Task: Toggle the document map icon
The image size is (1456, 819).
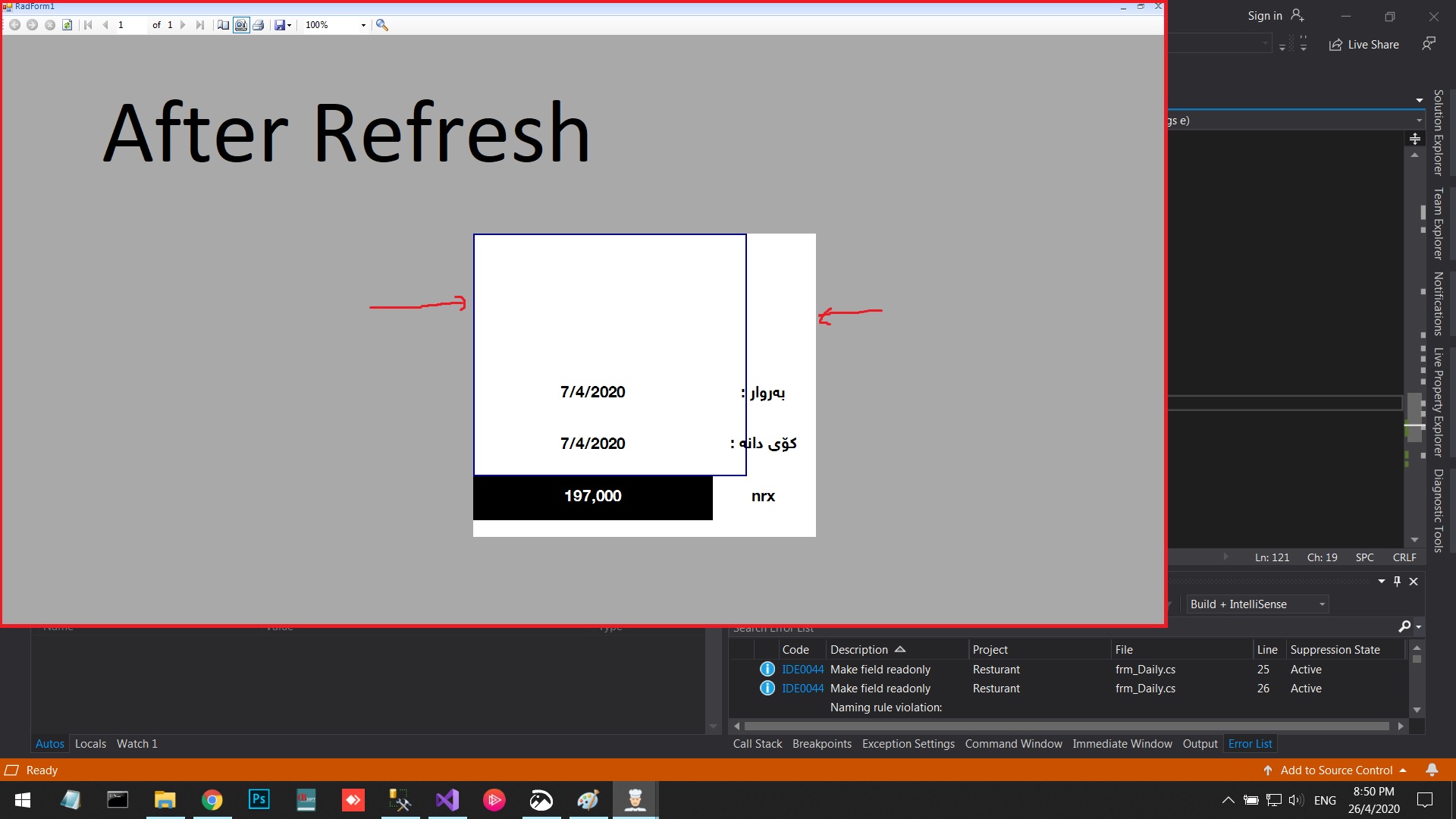Action: click(x=223, y=25)
